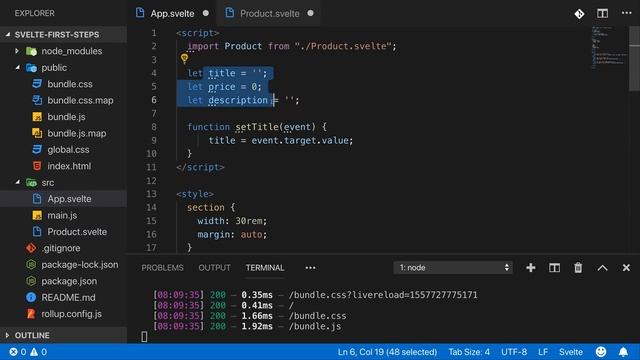Click unsaved dot on Product.svelte tab
The image size is (640, 360).
311,13
